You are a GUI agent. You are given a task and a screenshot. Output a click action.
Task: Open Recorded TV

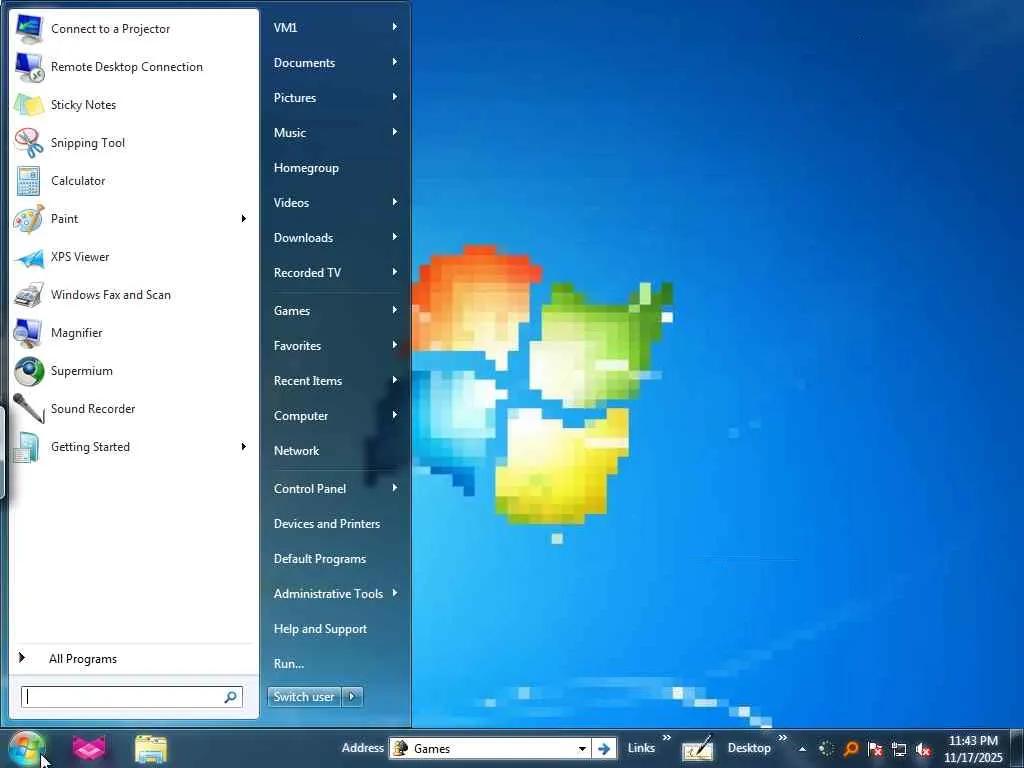coord(336,273)
